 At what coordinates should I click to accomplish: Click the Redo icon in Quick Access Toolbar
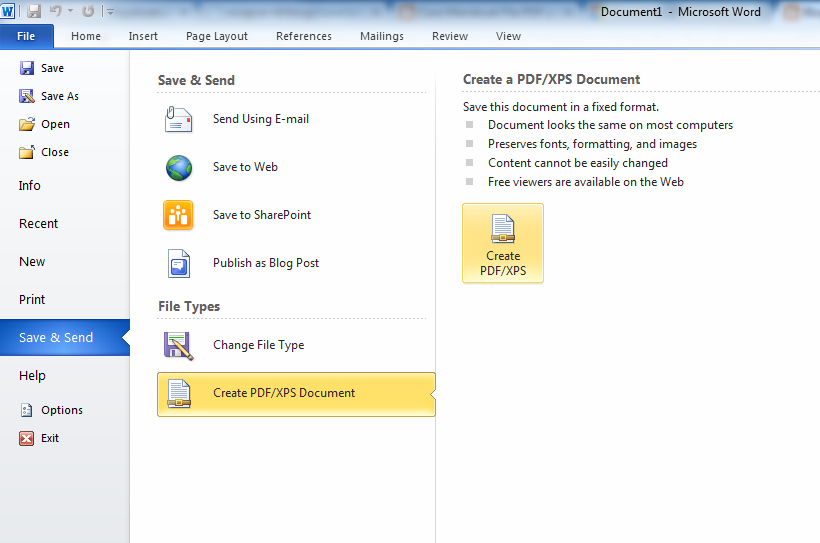pos(88,10)
